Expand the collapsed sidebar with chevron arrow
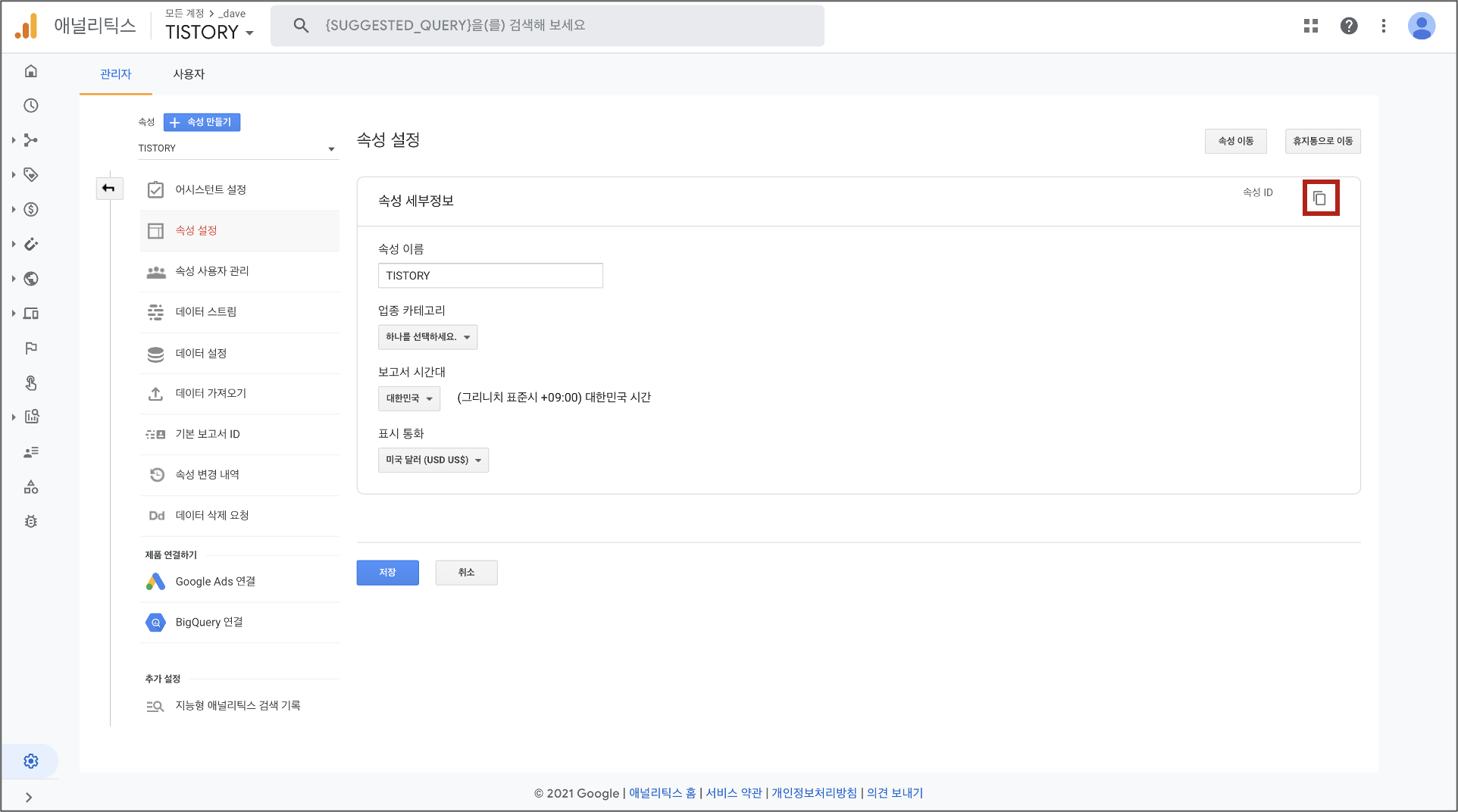 [x=29, y=797]
